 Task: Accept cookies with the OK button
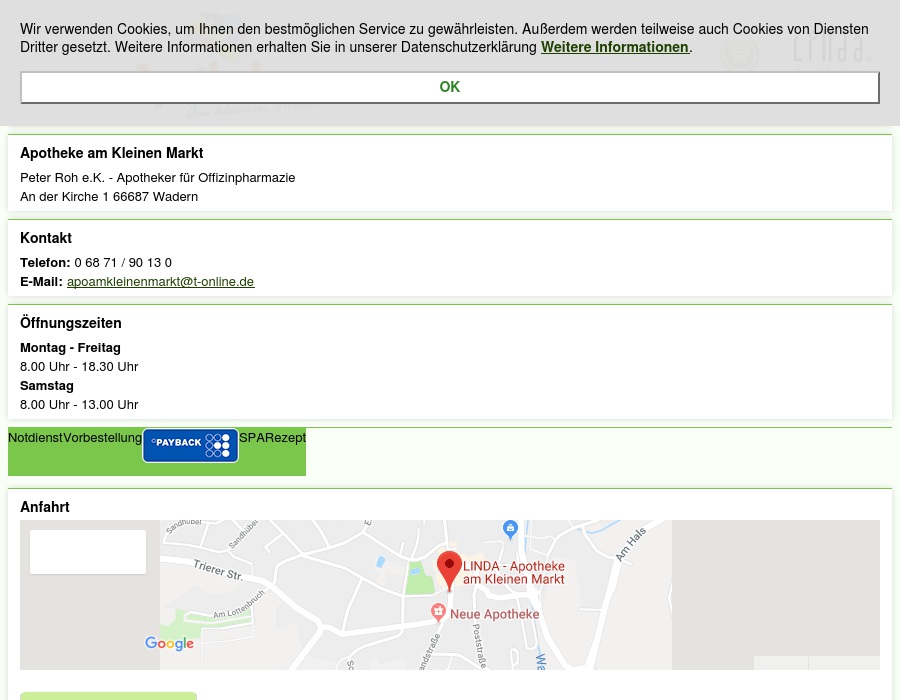click(x=449, y=87)
